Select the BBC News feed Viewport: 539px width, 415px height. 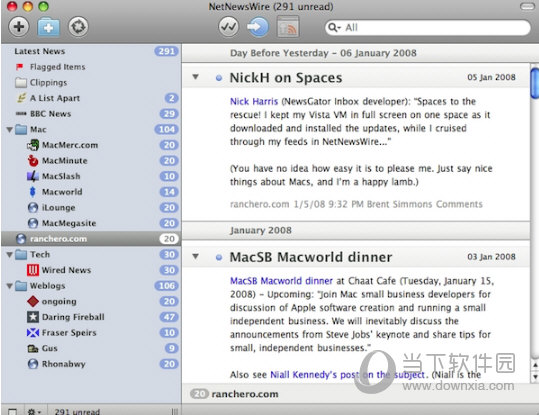click(x=91, y=114)
